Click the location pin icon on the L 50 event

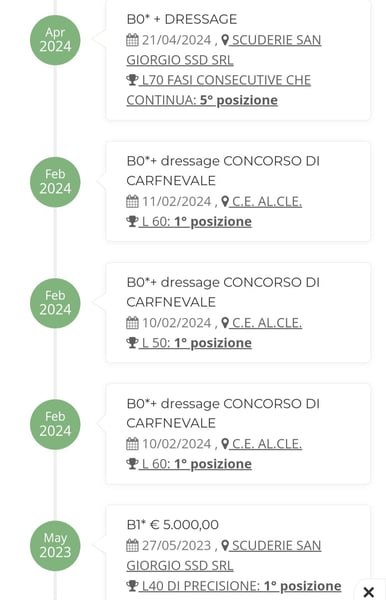[x=225, y=323]
